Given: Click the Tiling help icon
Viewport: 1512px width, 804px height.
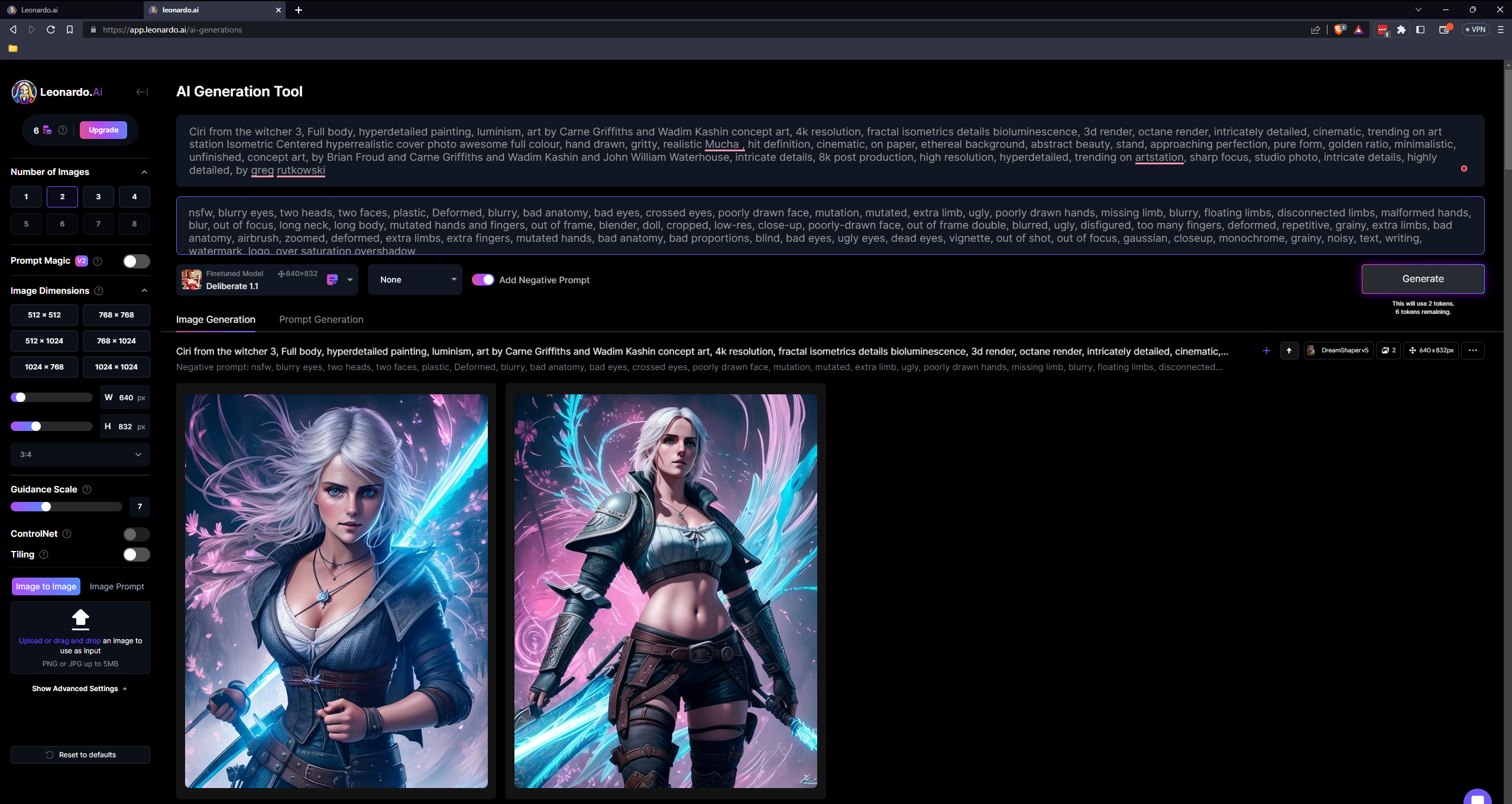Looking at the screenshot, I should click(44, 555).
